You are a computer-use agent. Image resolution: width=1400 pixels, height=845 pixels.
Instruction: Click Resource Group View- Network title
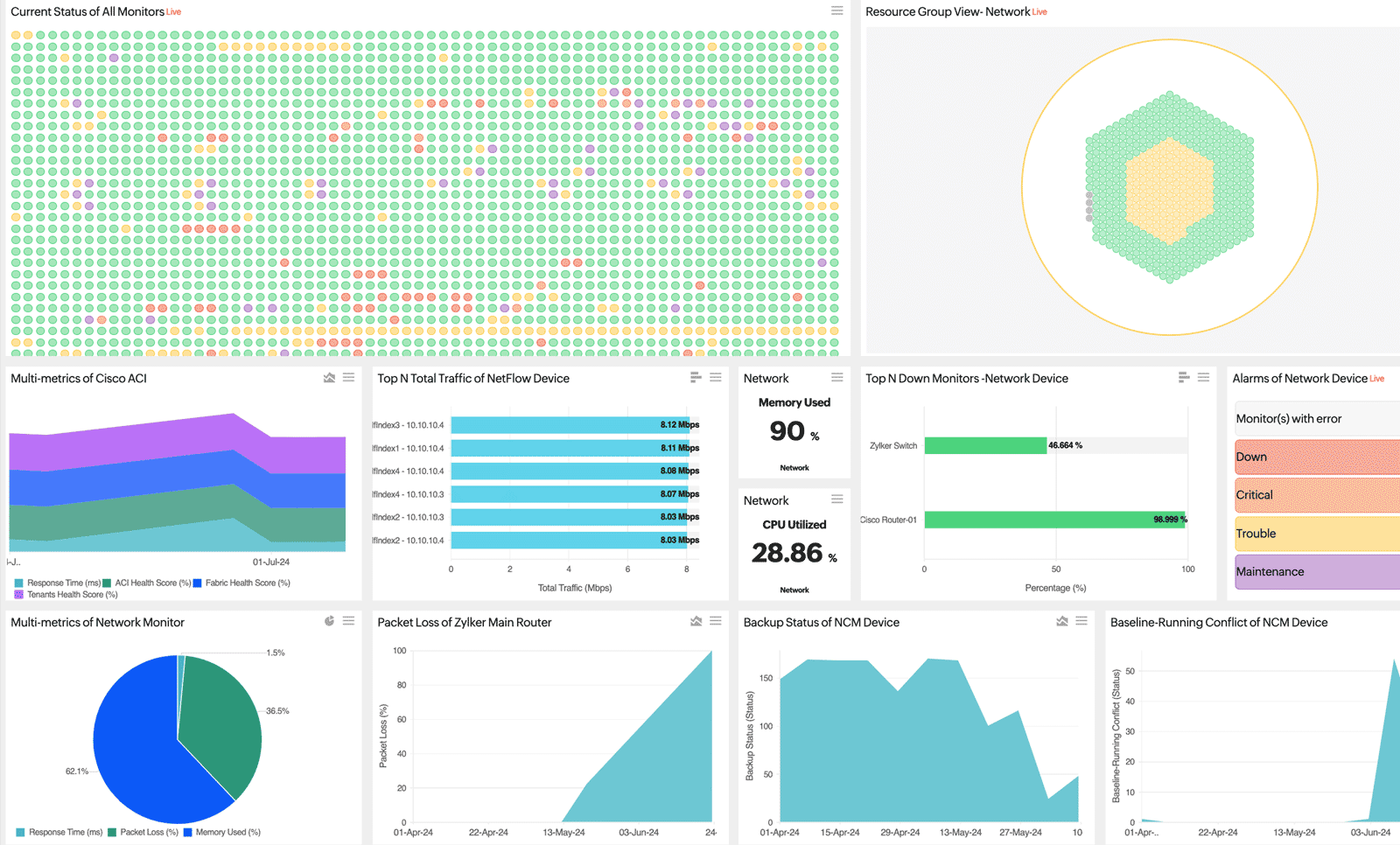[x=948, y=11]
